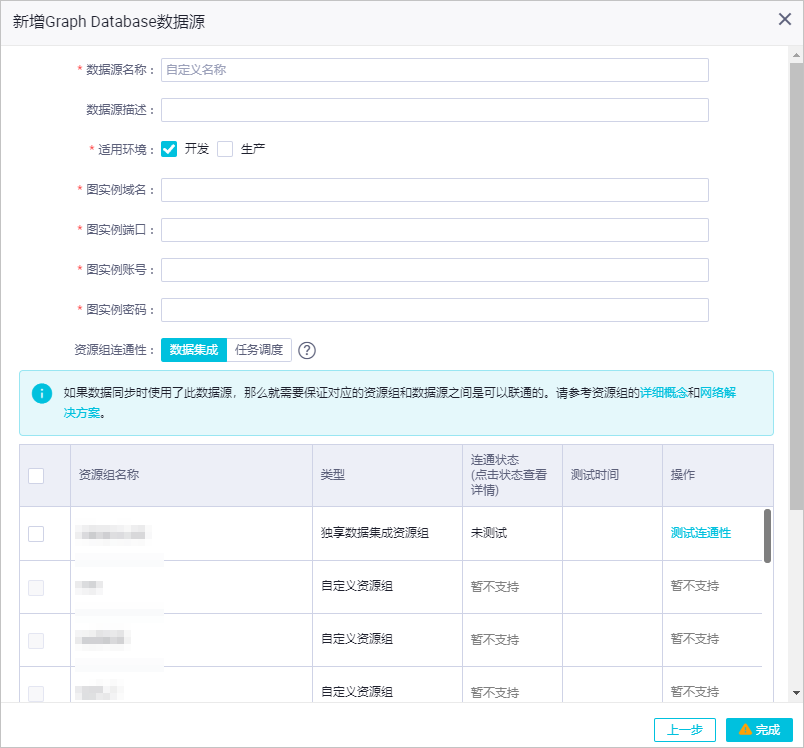This screenshot has width=804, height=748.
Task: Enable the 生产 environment checkbox
Action: [x=225, y=149]
